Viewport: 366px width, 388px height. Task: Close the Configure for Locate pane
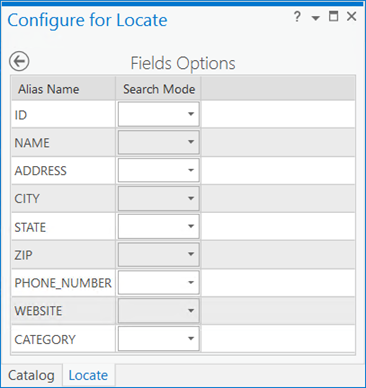[x=352, y=16]
